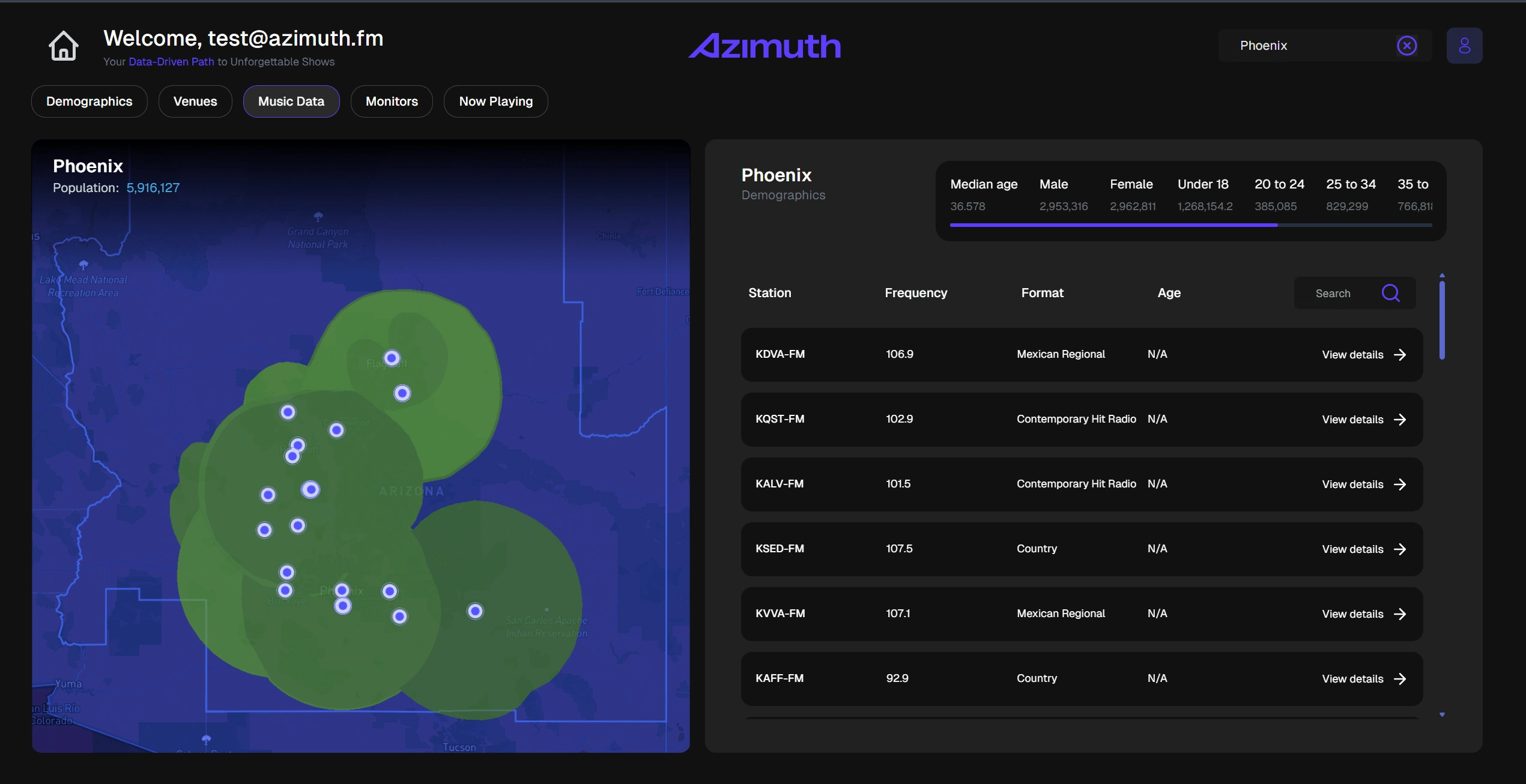1526x784 pixels.
Task: Click the station search magnifier icon
Action: [x=1390, y=293]
